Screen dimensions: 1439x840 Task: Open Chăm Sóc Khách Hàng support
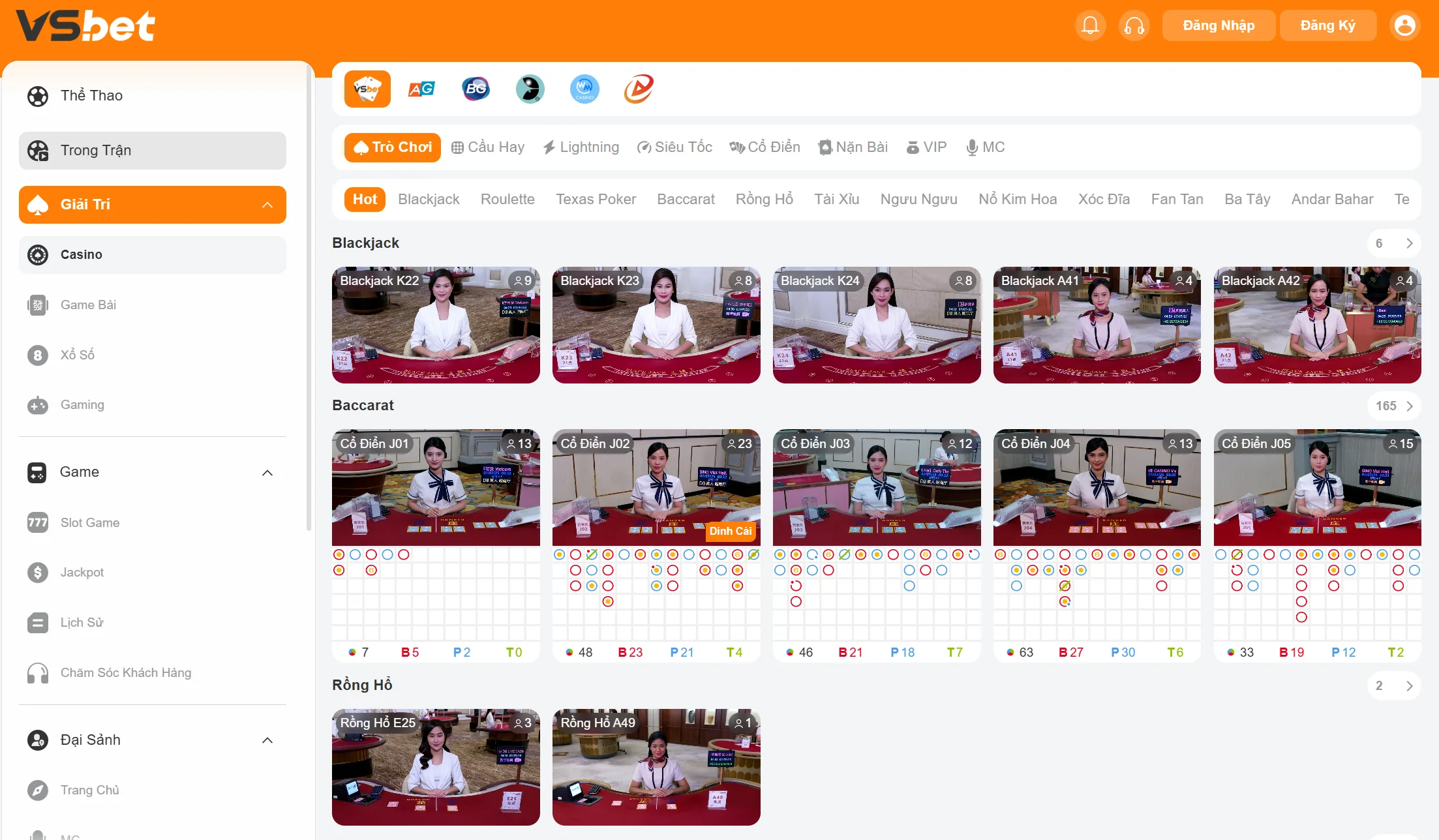point(153,673)
